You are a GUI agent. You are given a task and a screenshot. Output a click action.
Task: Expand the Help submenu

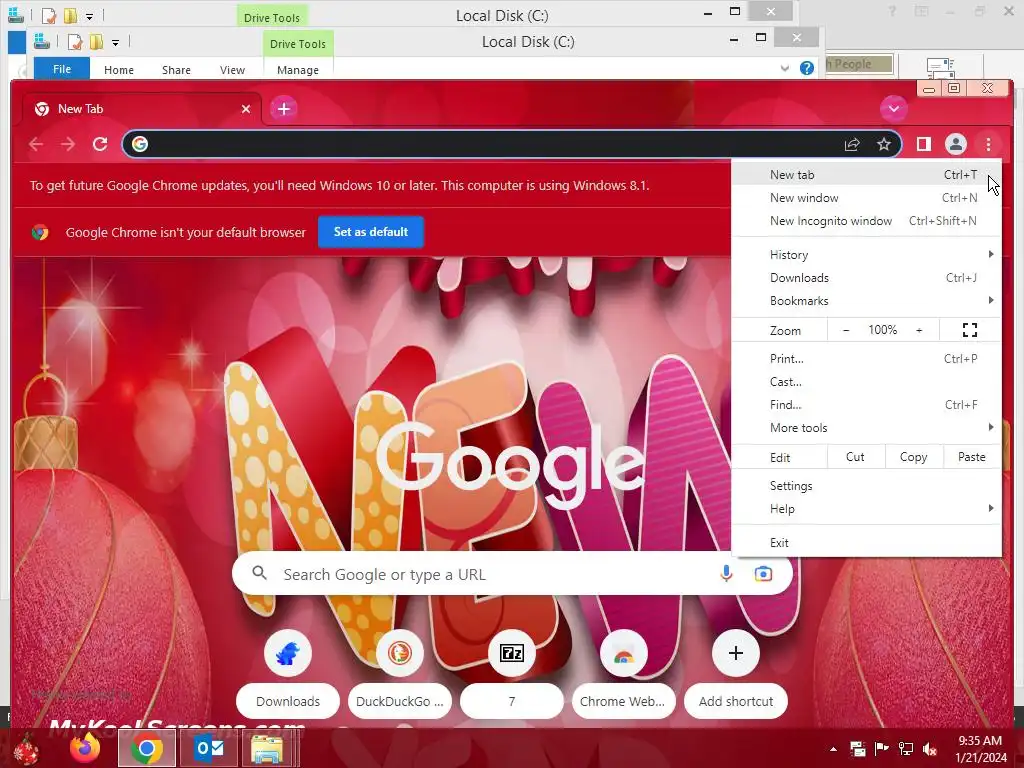[866, 509]
